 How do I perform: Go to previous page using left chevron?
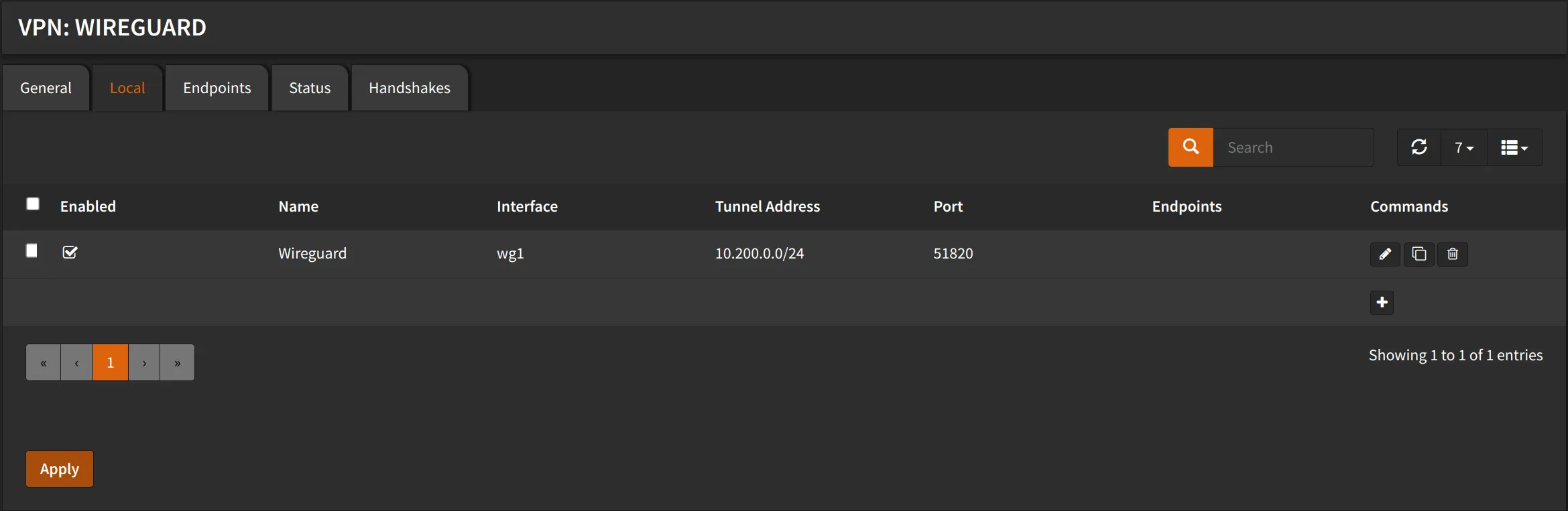(x=76, y=362)
